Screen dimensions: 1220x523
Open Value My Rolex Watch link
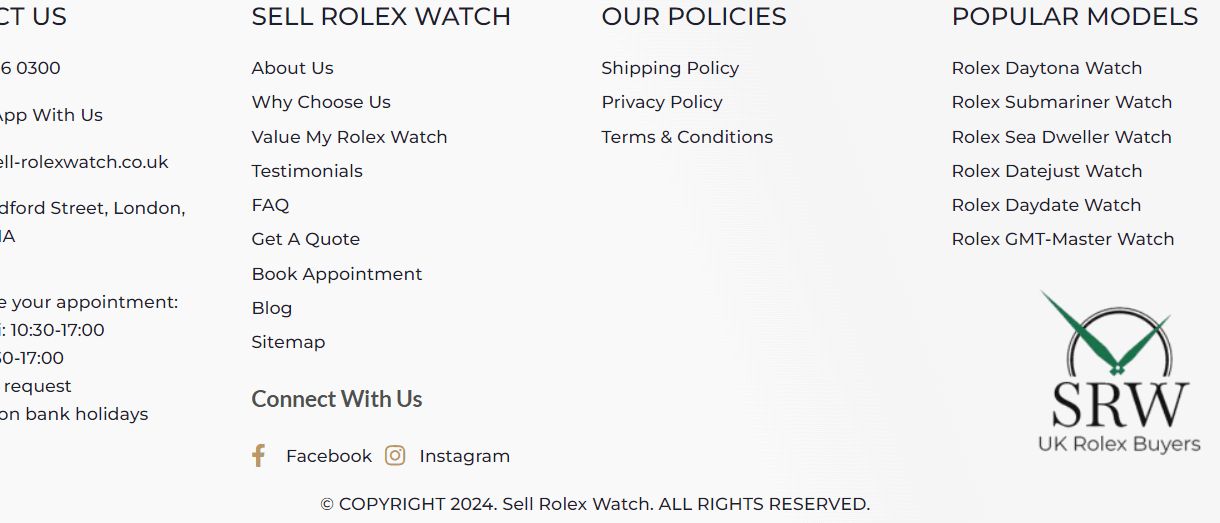(349, 137)
